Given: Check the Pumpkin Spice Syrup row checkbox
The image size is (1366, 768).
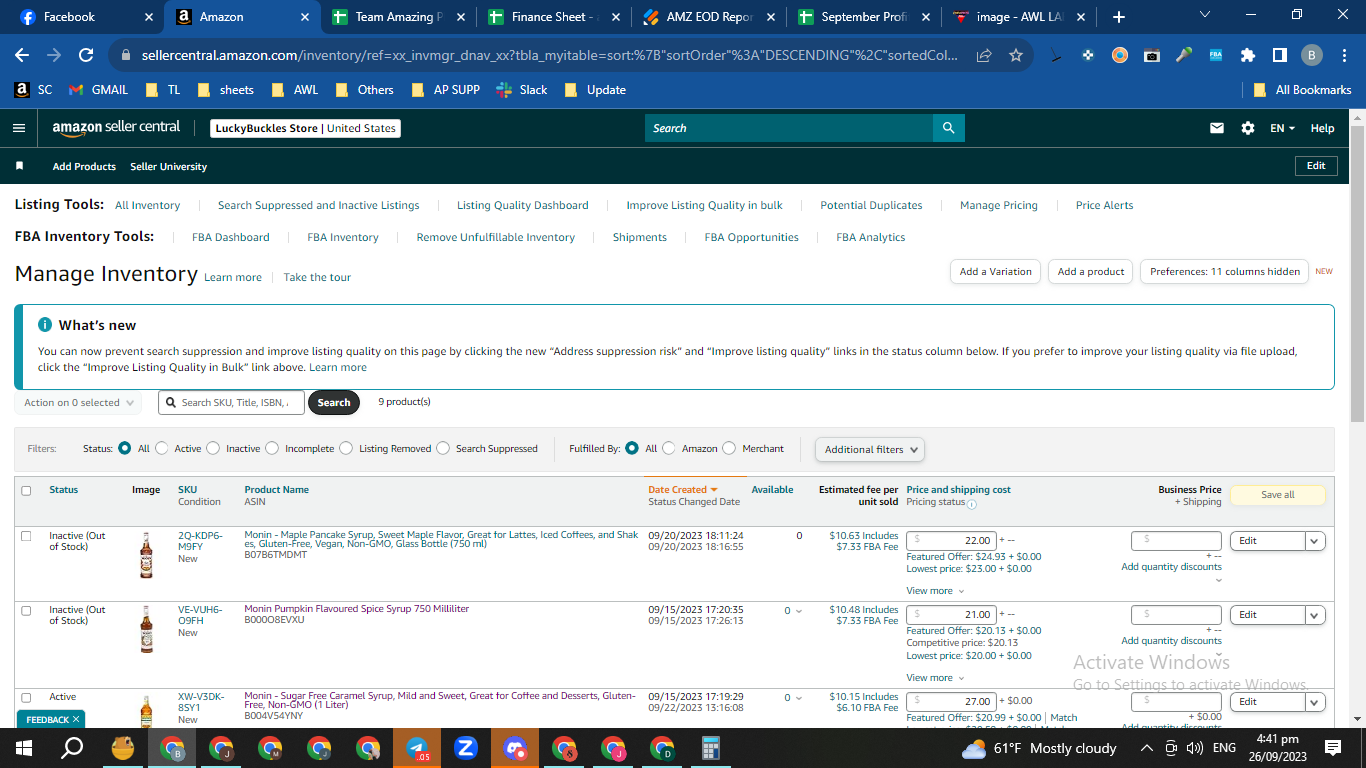Looking at the screenshot, I should tap(26, 610).
